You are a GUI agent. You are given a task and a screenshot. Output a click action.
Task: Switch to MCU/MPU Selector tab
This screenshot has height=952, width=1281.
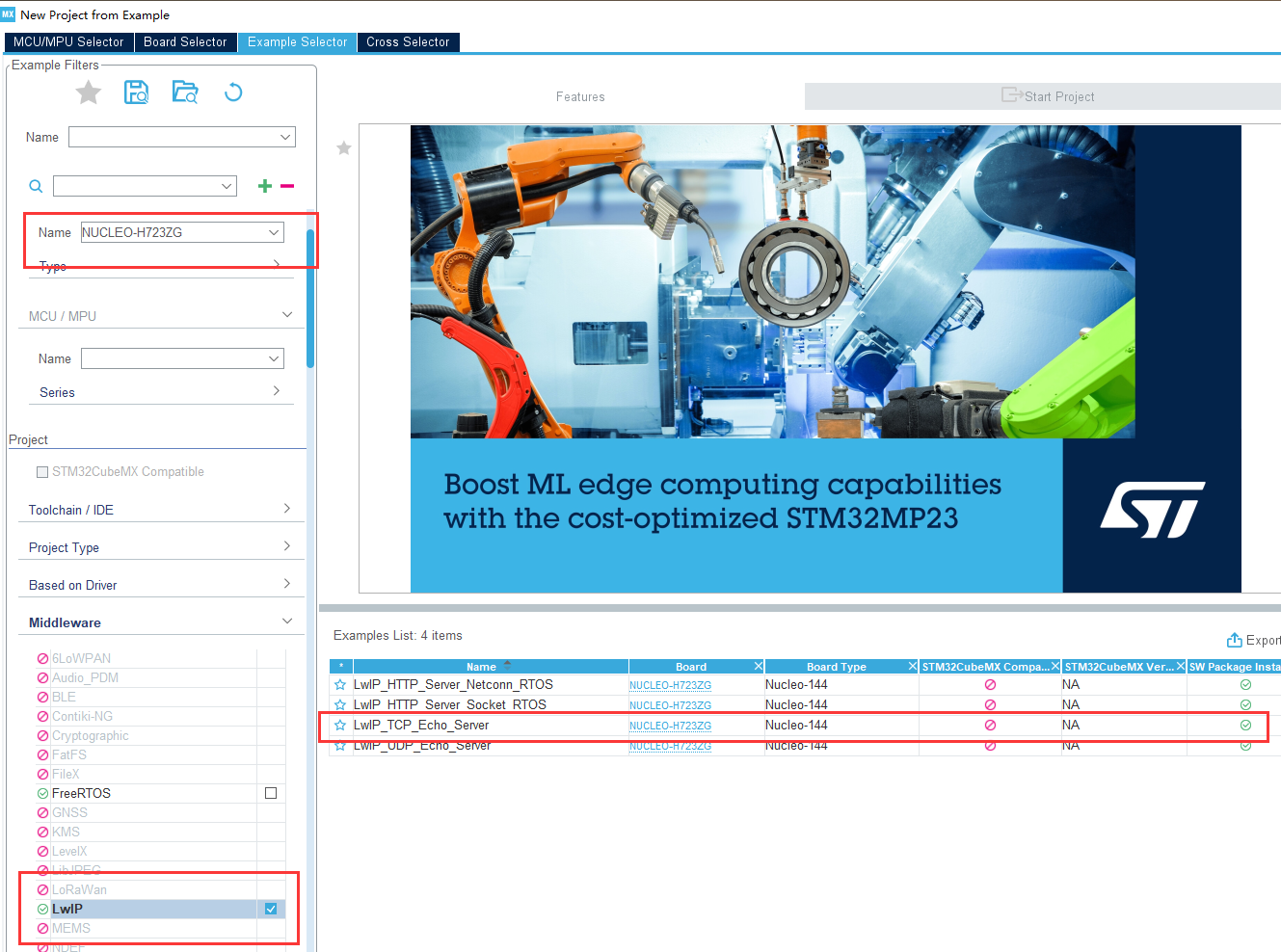tap(68, 42)
